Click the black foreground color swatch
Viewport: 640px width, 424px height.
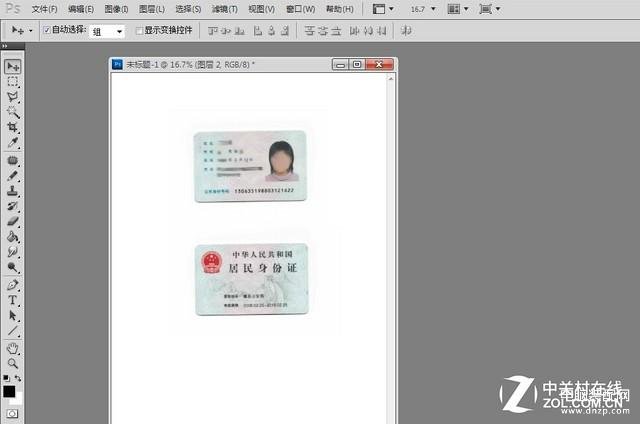pos(8,391)
